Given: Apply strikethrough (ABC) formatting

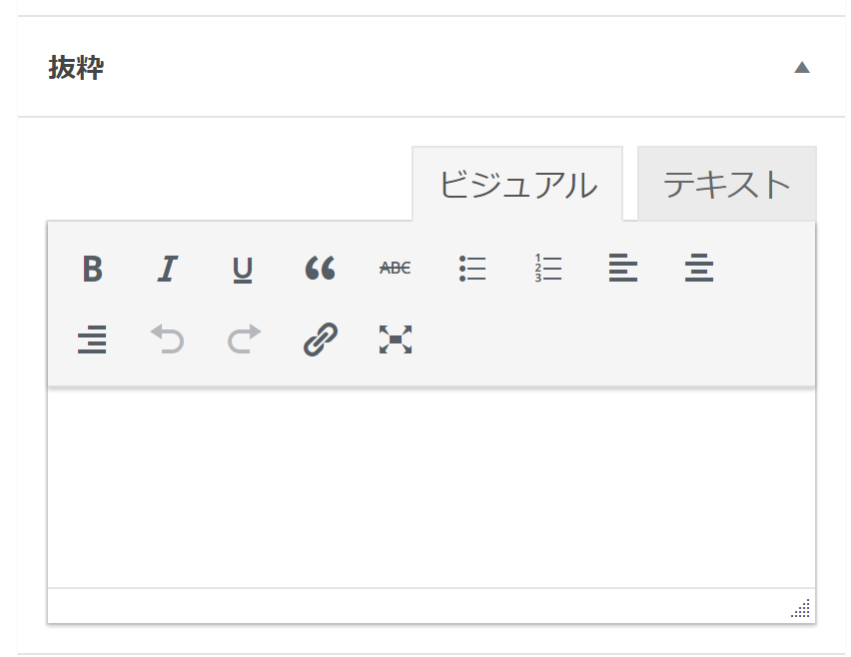Looking at the screenshot, I should coord(395,269).
